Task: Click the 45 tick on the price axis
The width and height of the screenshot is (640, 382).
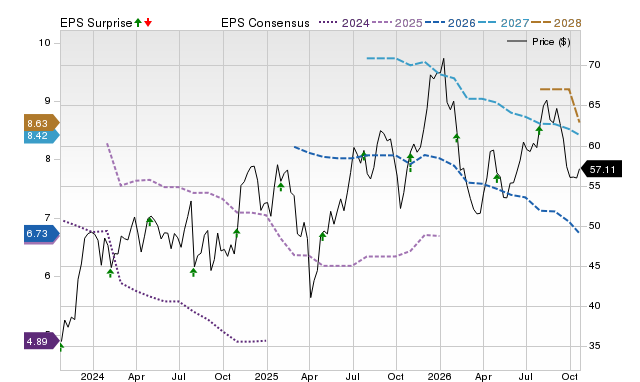Action: [594, 266]
